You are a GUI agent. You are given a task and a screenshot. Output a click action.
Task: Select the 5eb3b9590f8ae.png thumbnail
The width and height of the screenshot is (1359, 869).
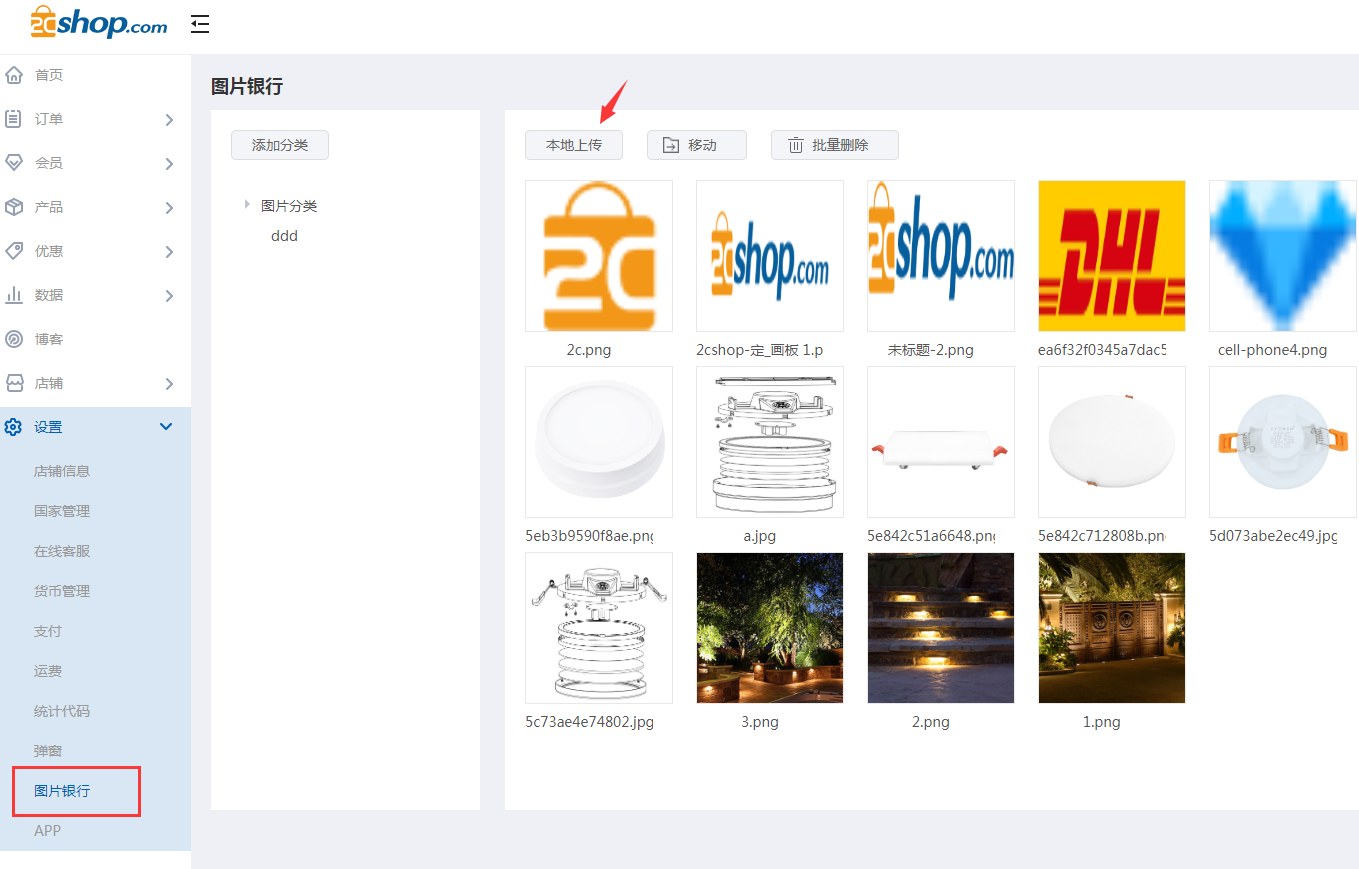tap(599, 442)
